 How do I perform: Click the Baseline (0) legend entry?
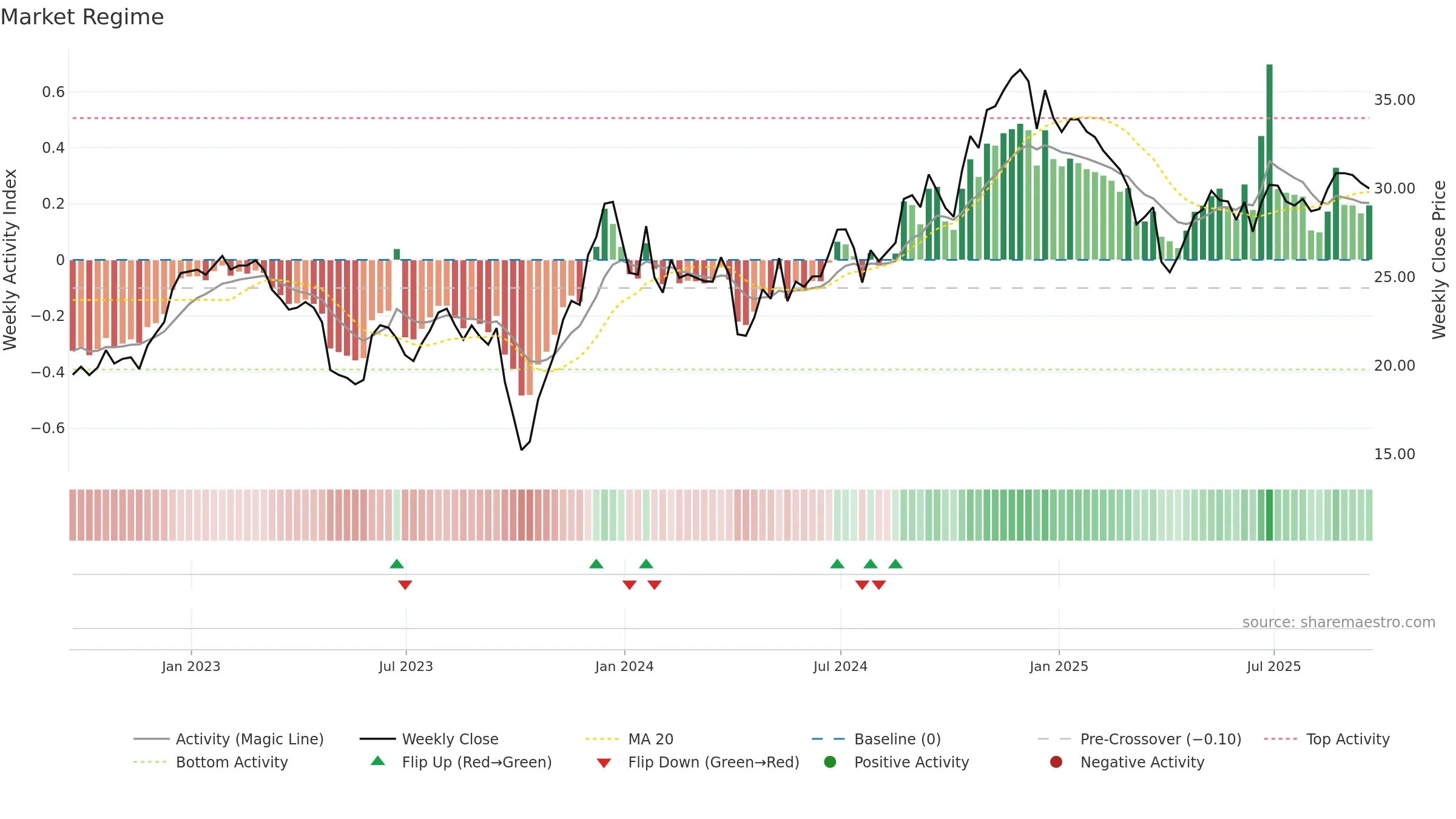[x=876, y=739]
